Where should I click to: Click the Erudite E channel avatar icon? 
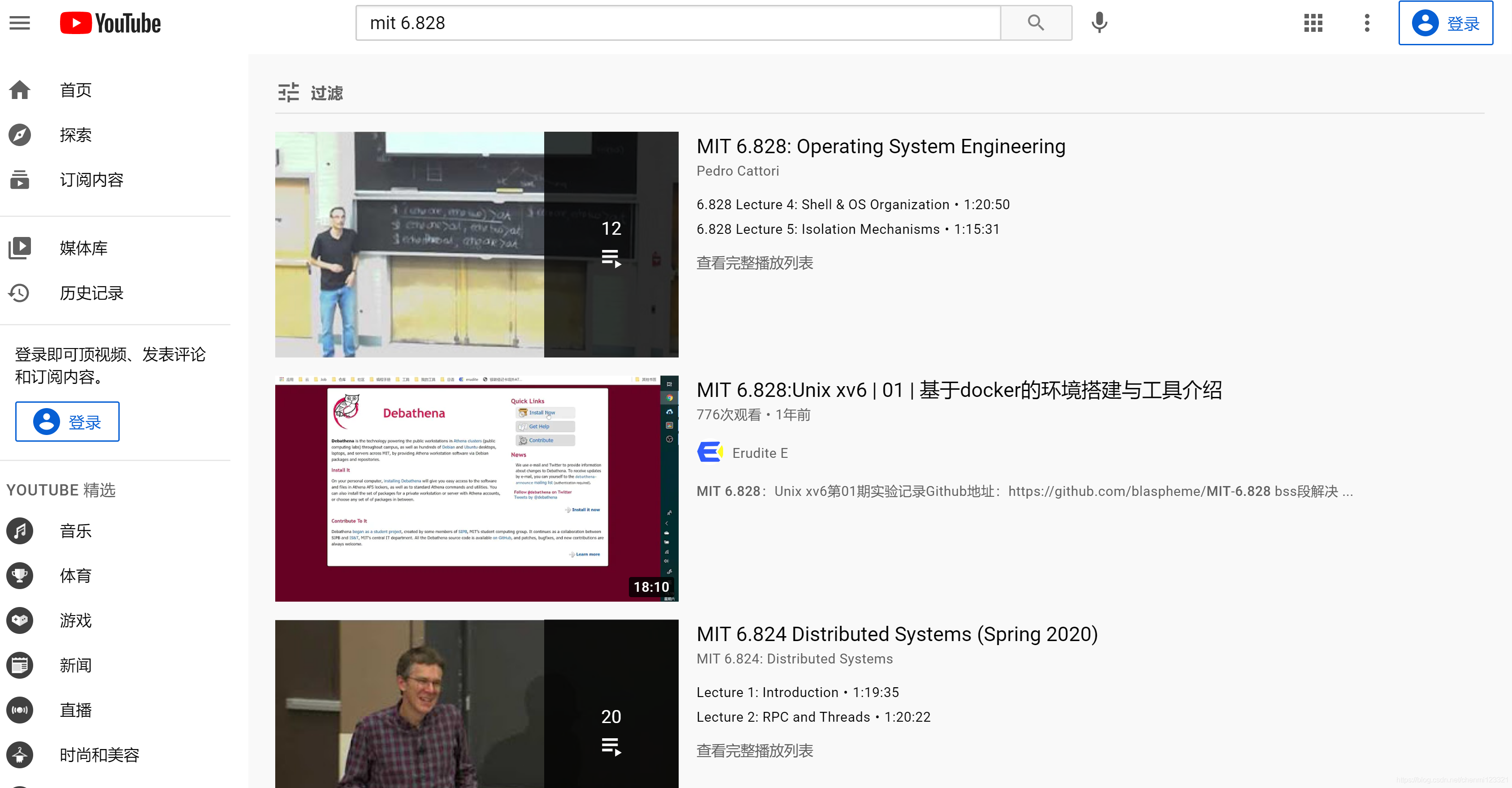pyautogui.click(x=710, y=452)
